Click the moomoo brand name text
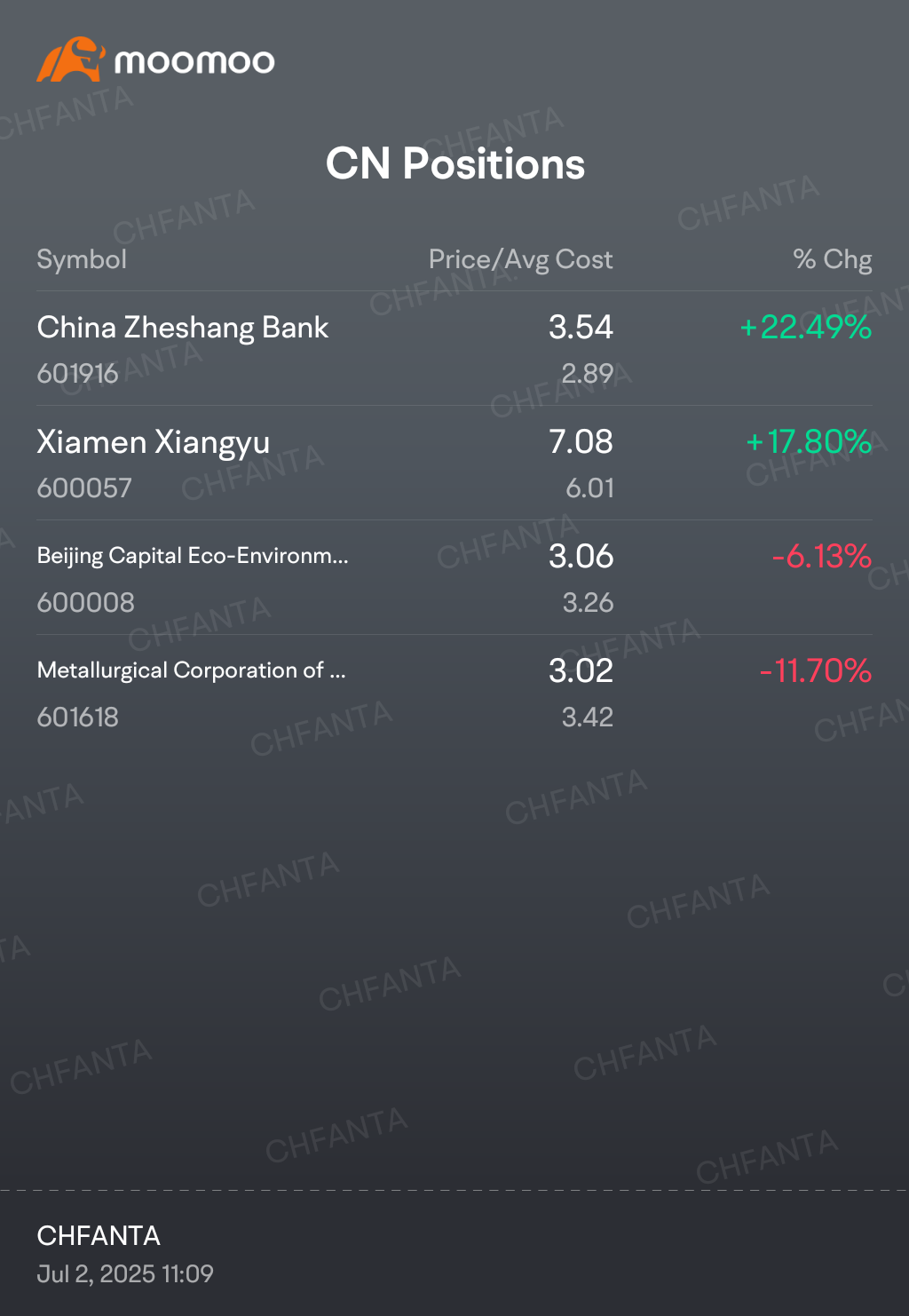The height and width of the screenshot is (1316, 909). point(194,61)
